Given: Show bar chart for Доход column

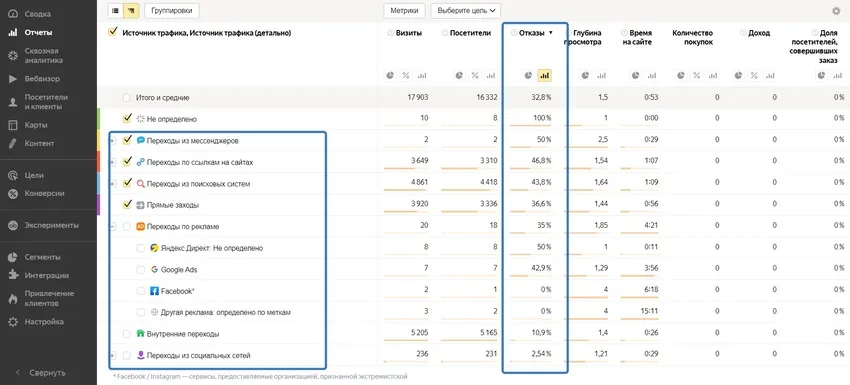Looking at the screenshot, I should (x=769, y=75).
